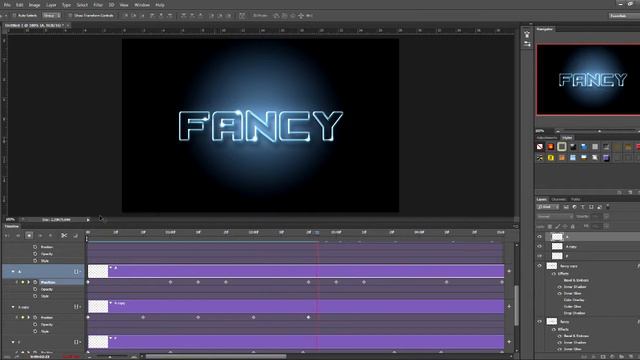Click the previous frame timeline button

[x=18, y=236]
